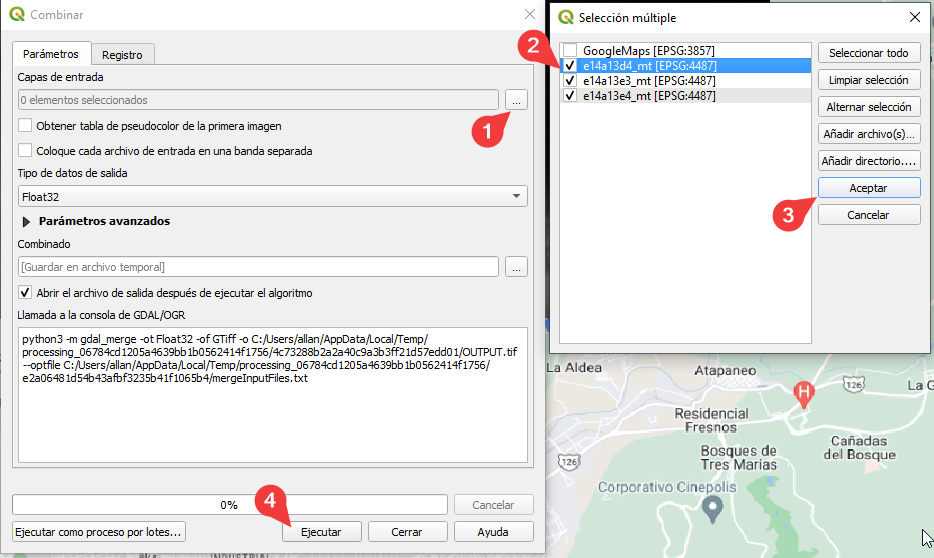Image resolution: width=934 pixels, height=558 pixels.
Task: Switch to the Registro tab
Action: coord(122,55)
